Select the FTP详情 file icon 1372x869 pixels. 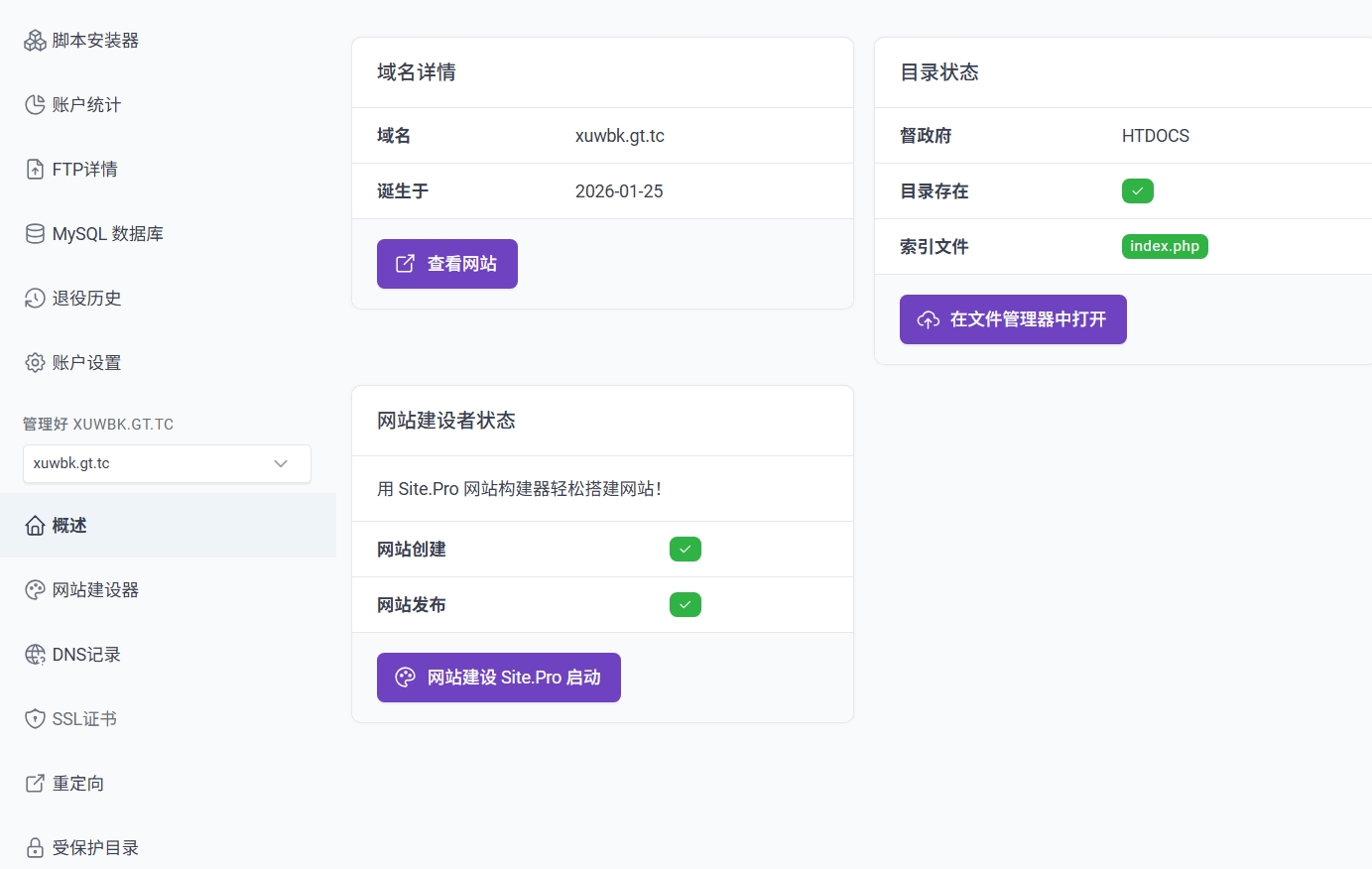pyautogui.click(x=35, y=169)
